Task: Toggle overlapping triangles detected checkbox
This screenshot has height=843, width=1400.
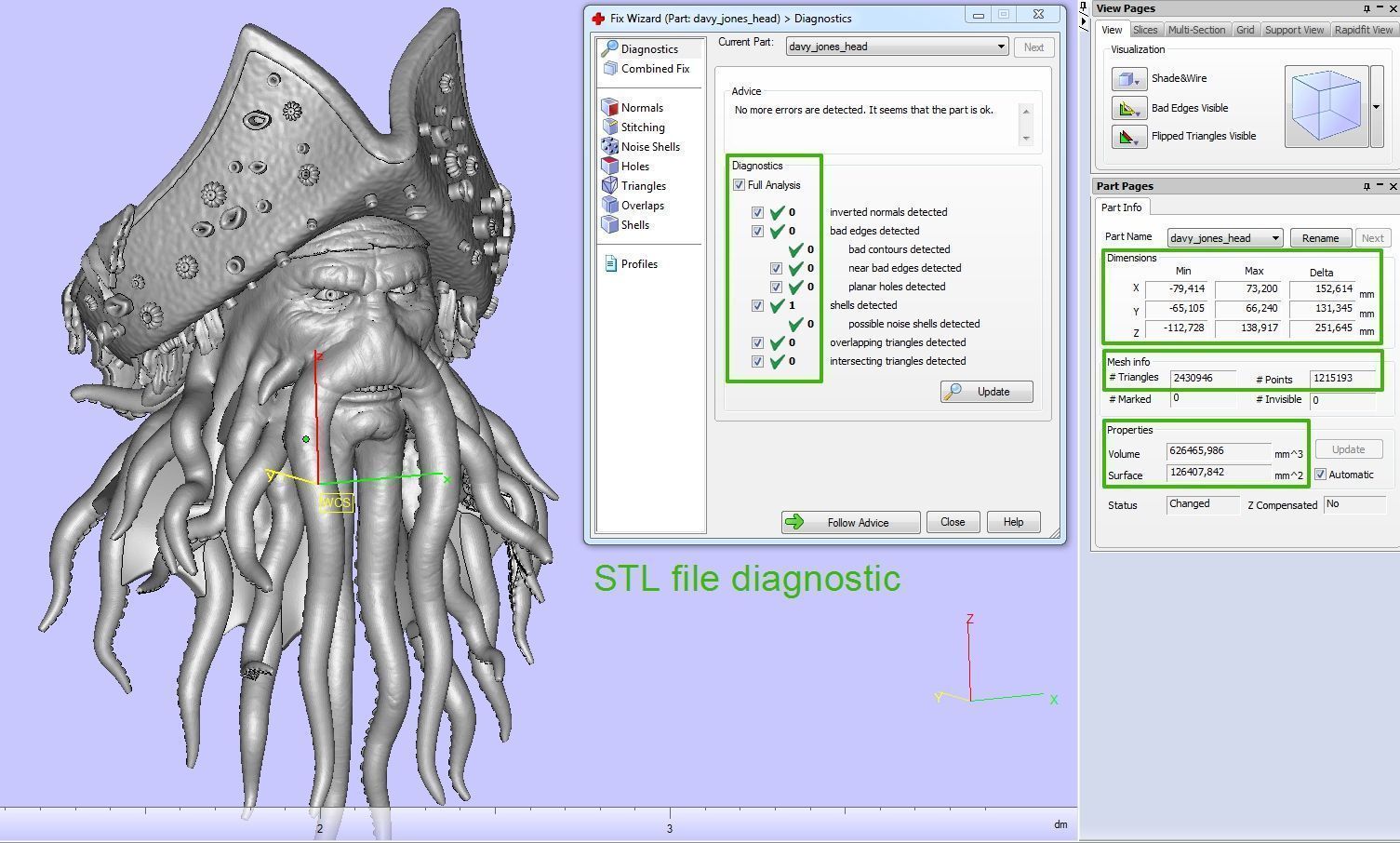Action: [x=757, y=342]
